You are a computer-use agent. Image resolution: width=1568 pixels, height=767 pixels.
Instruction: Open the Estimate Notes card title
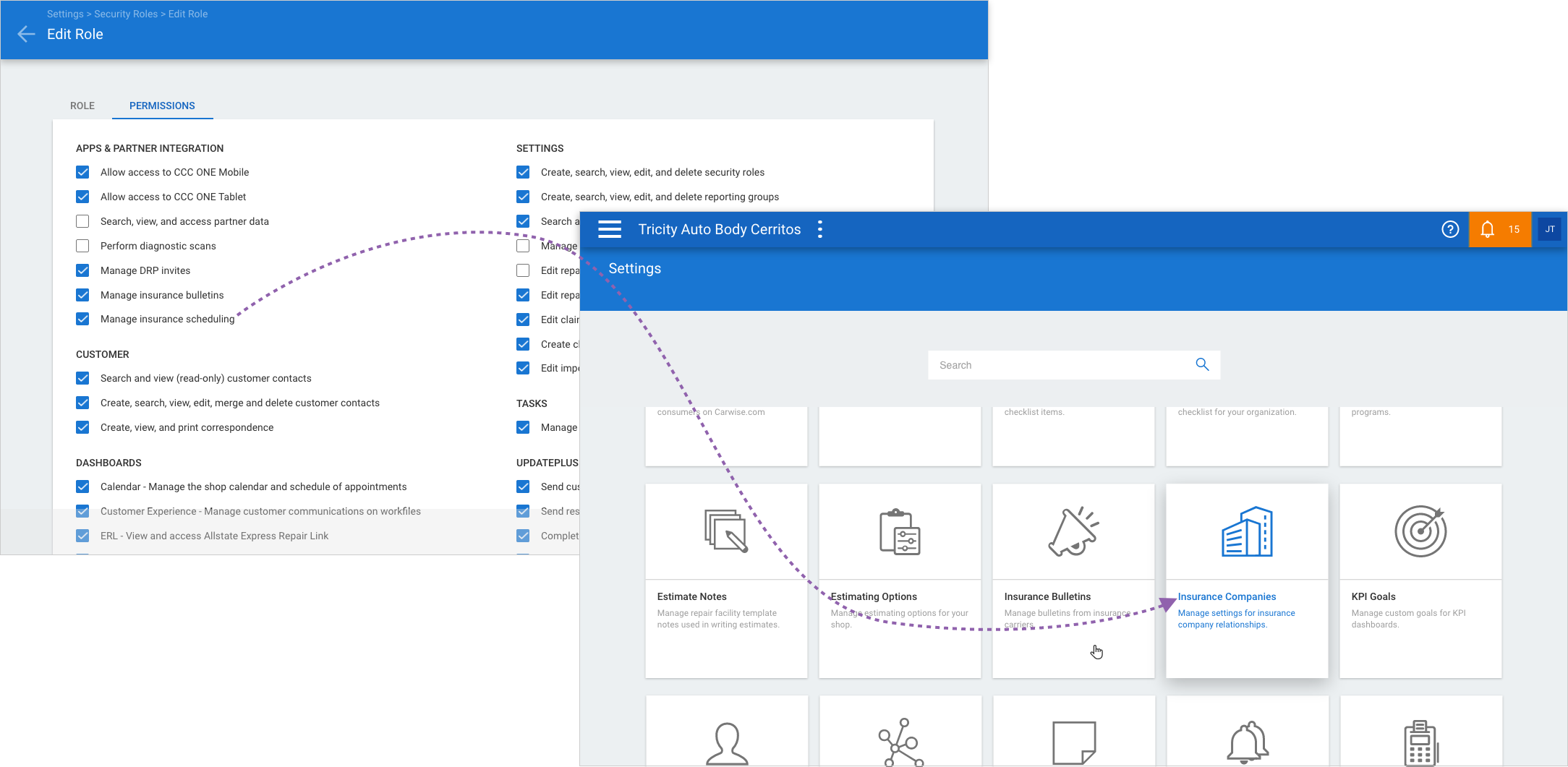[691, 596]
